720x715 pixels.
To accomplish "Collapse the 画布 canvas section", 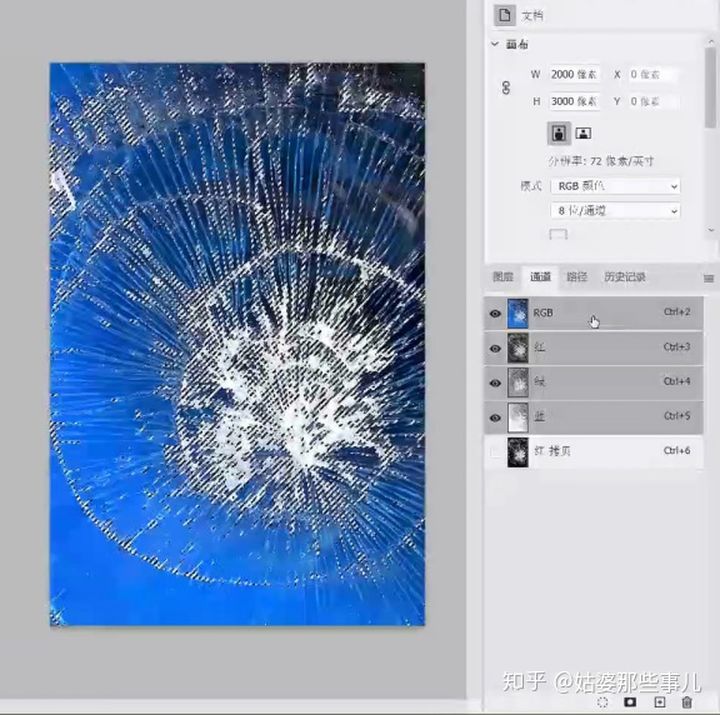I will [x=495, y=44].
